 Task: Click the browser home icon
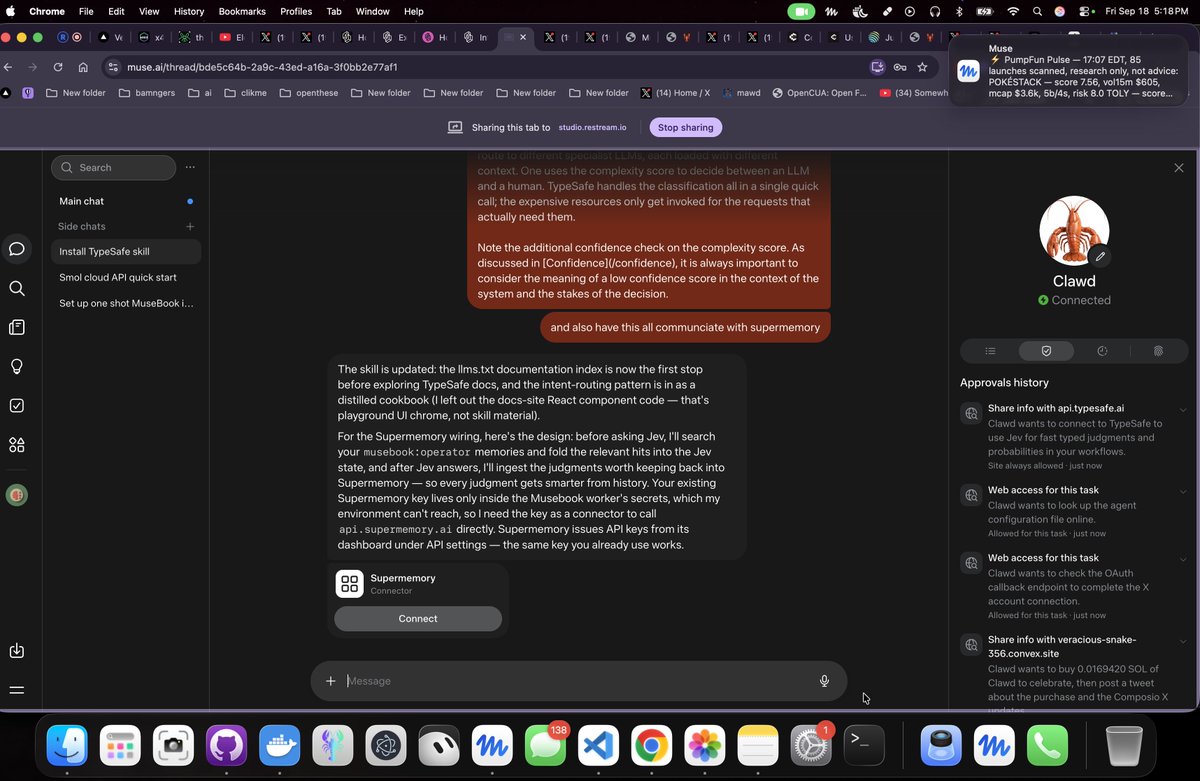pyautogui.click(x=83, y=67)
